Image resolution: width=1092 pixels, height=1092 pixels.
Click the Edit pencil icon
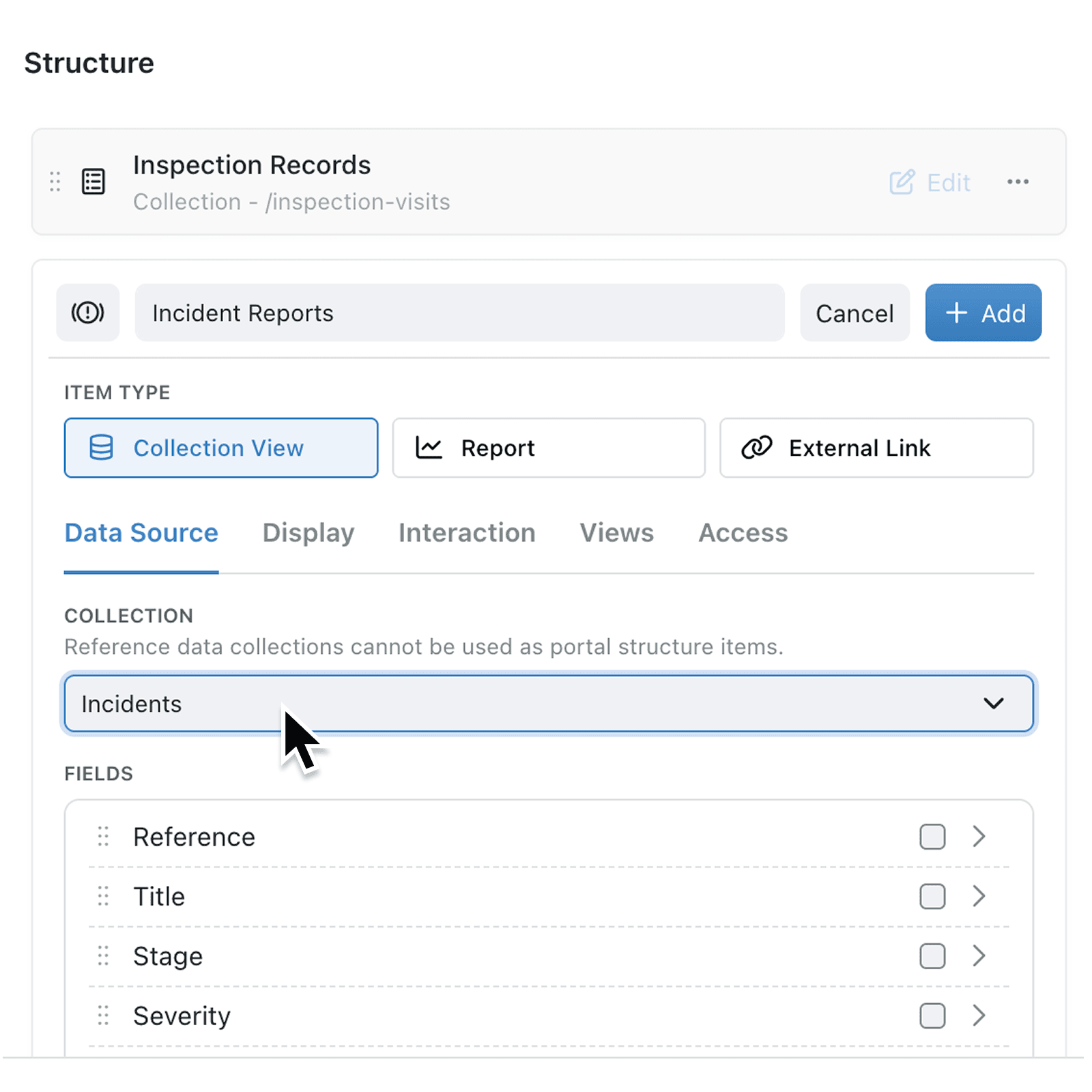pos(902,182)
